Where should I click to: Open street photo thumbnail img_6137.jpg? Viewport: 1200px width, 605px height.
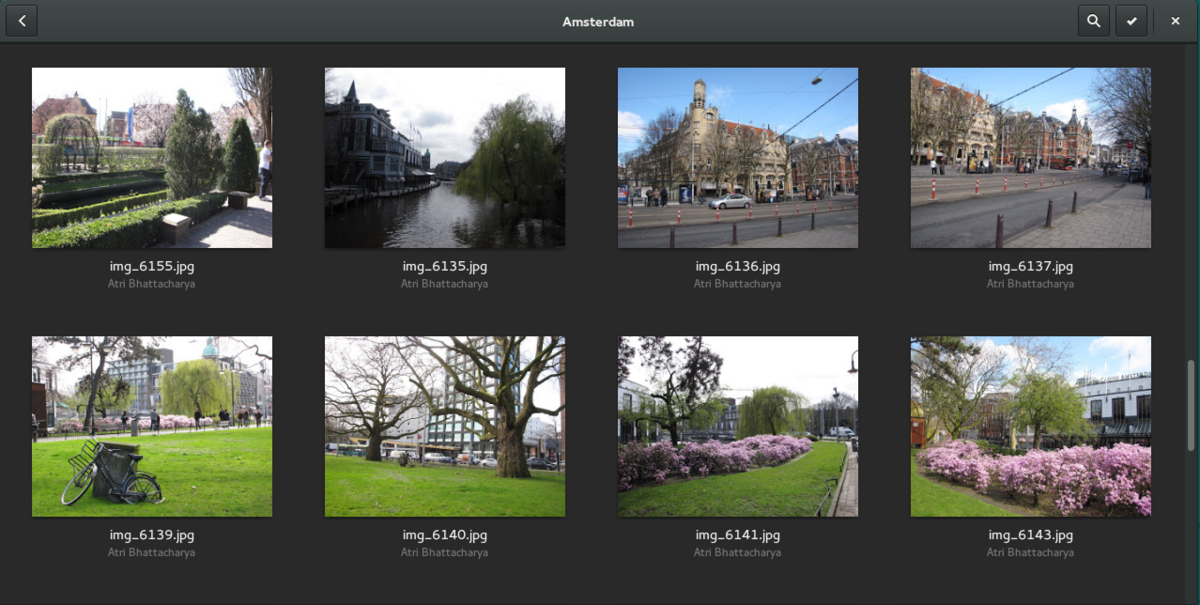pos(1031,158)
